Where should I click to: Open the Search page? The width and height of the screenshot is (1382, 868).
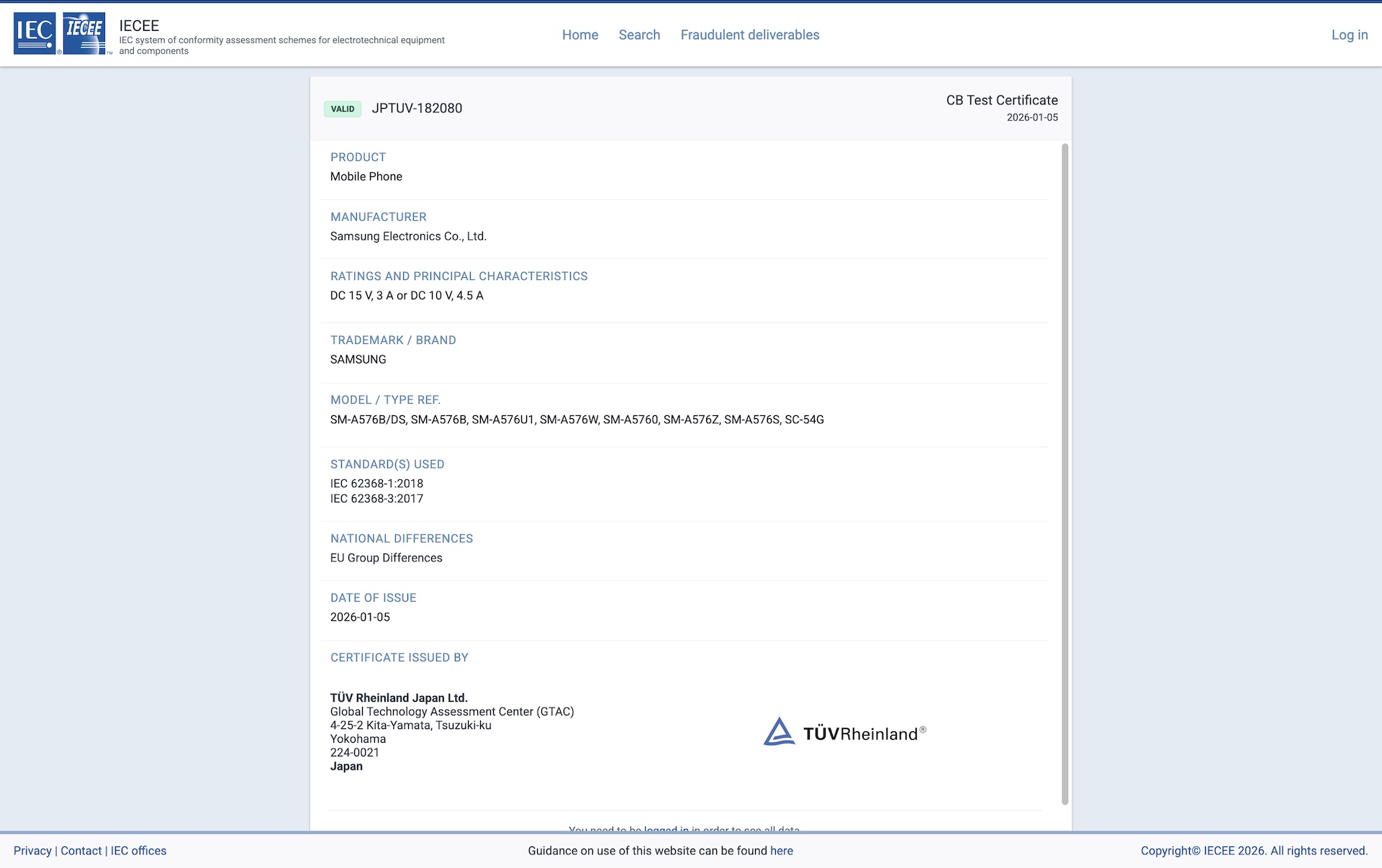click(x=639, y=35)
